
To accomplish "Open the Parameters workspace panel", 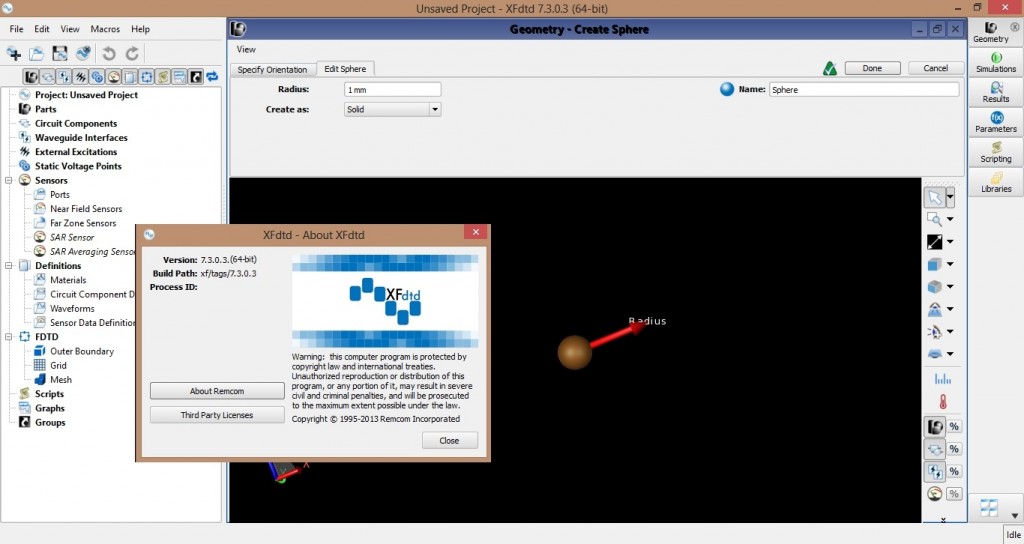I will coord(996,123).
